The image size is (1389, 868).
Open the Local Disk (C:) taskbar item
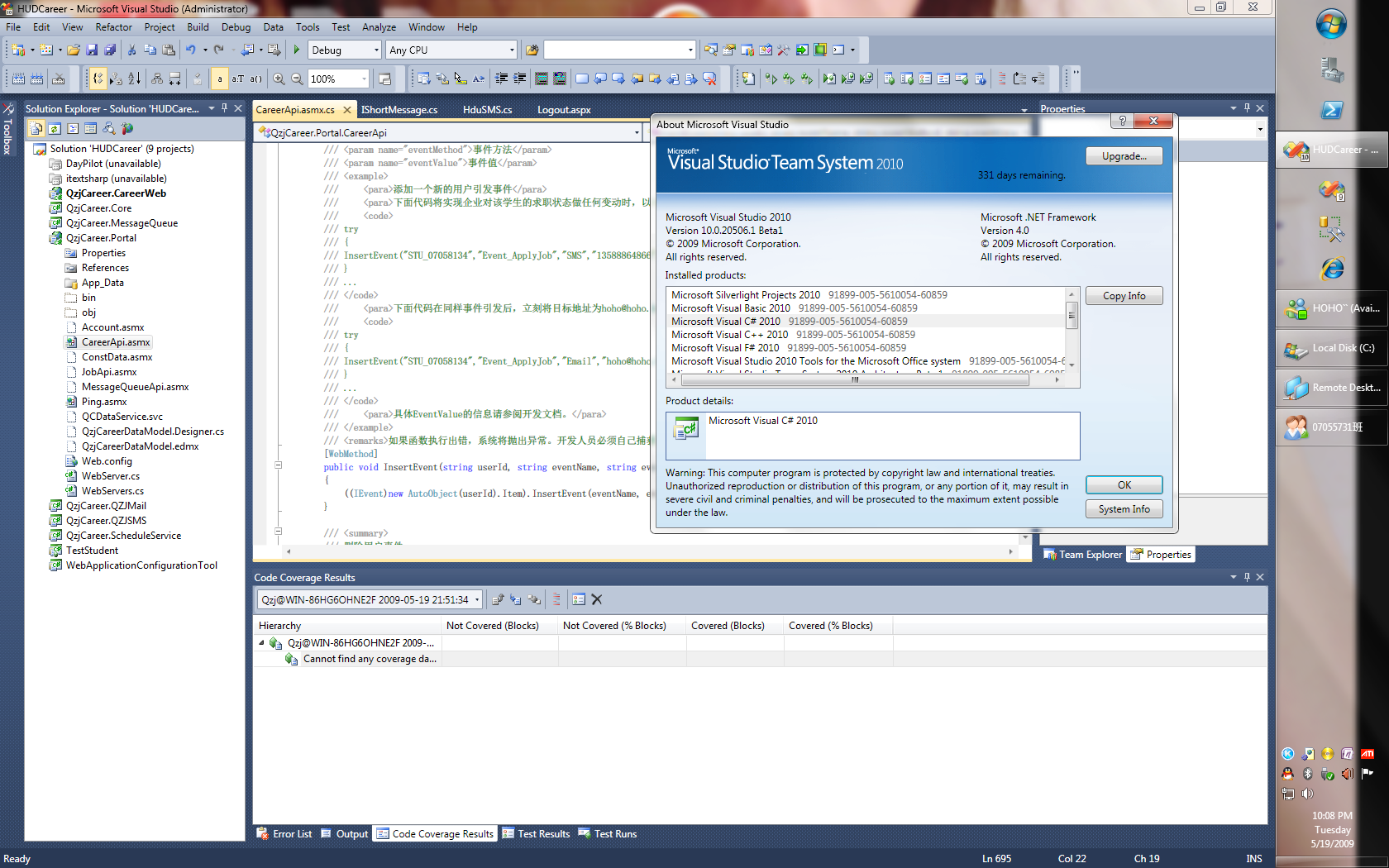coord(1331,348)
